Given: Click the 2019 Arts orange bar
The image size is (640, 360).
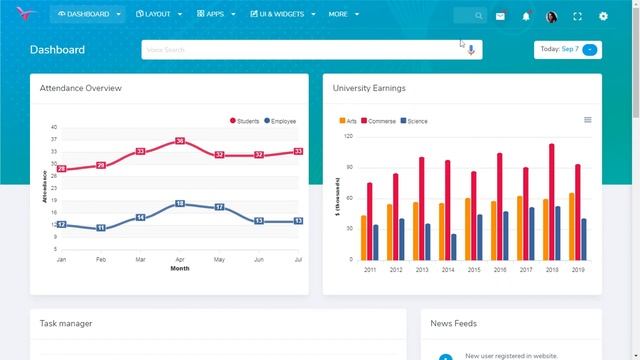Looking at the screenshot, I should point(571,227).
